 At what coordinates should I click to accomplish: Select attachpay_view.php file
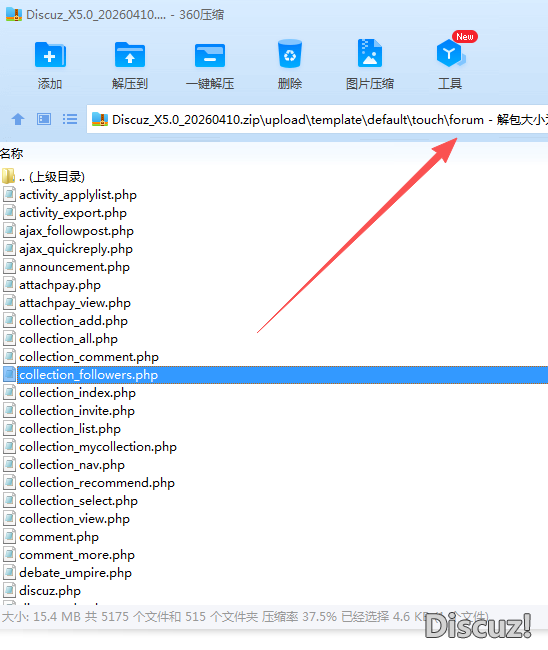[75, 303]
